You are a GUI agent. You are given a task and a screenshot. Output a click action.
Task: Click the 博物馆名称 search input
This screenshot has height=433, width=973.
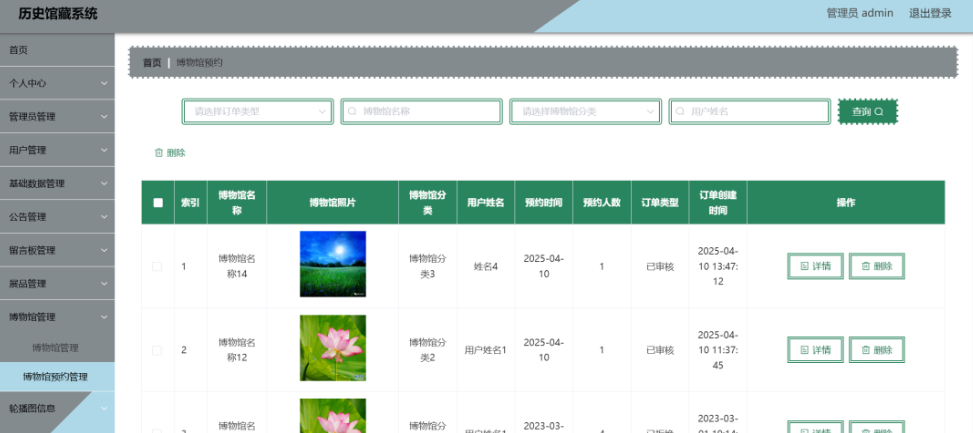coord(421,112)
